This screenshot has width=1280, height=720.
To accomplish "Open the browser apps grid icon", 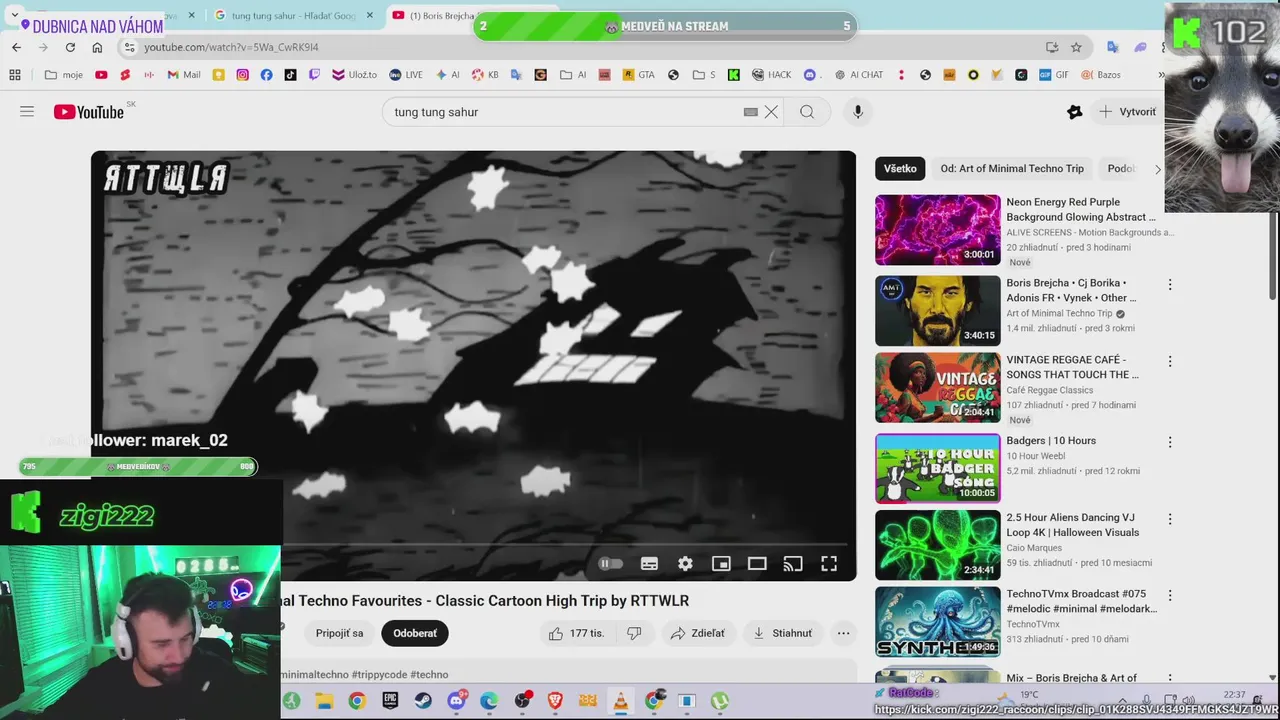I will point(15,75).
